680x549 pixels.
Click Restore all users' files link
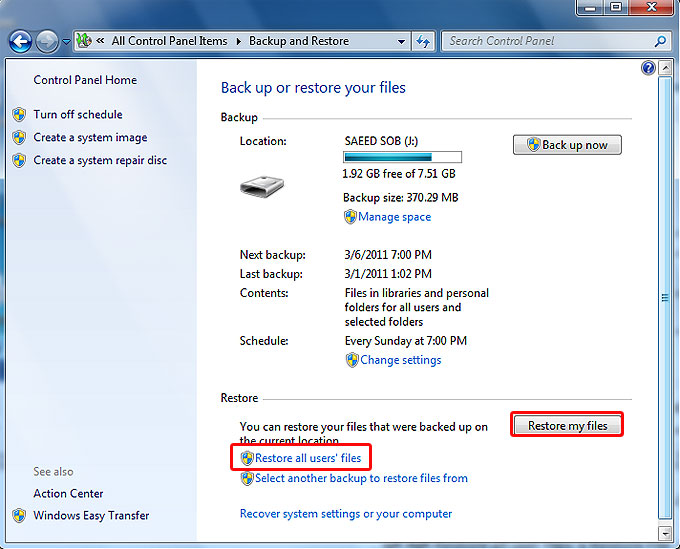(x=308, y=458)
